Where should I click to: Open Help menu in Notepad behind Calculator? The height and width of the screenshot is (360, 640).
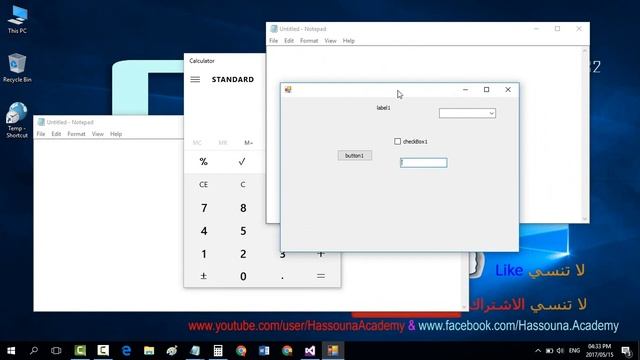coord(116,134)
